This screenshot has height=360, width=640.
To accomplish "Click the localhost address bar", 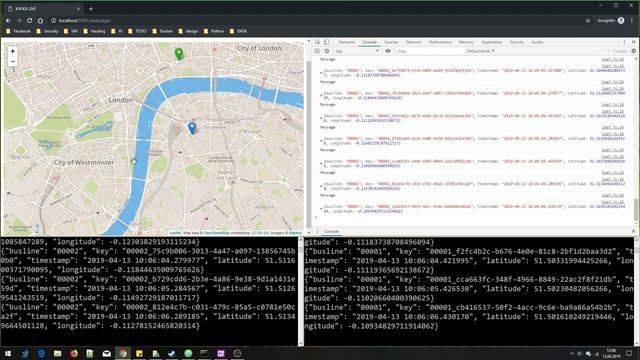I will point(318,20).
